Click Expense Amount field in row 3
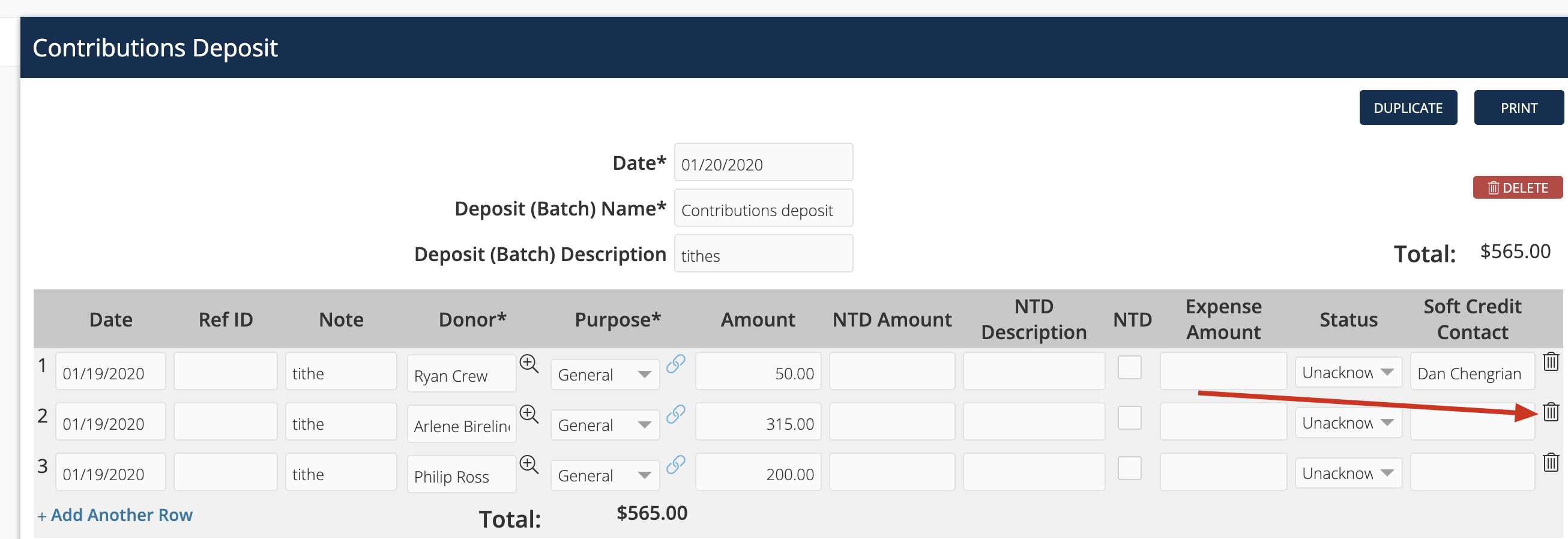The image size is (1568, 539). tap(1223, 472)
